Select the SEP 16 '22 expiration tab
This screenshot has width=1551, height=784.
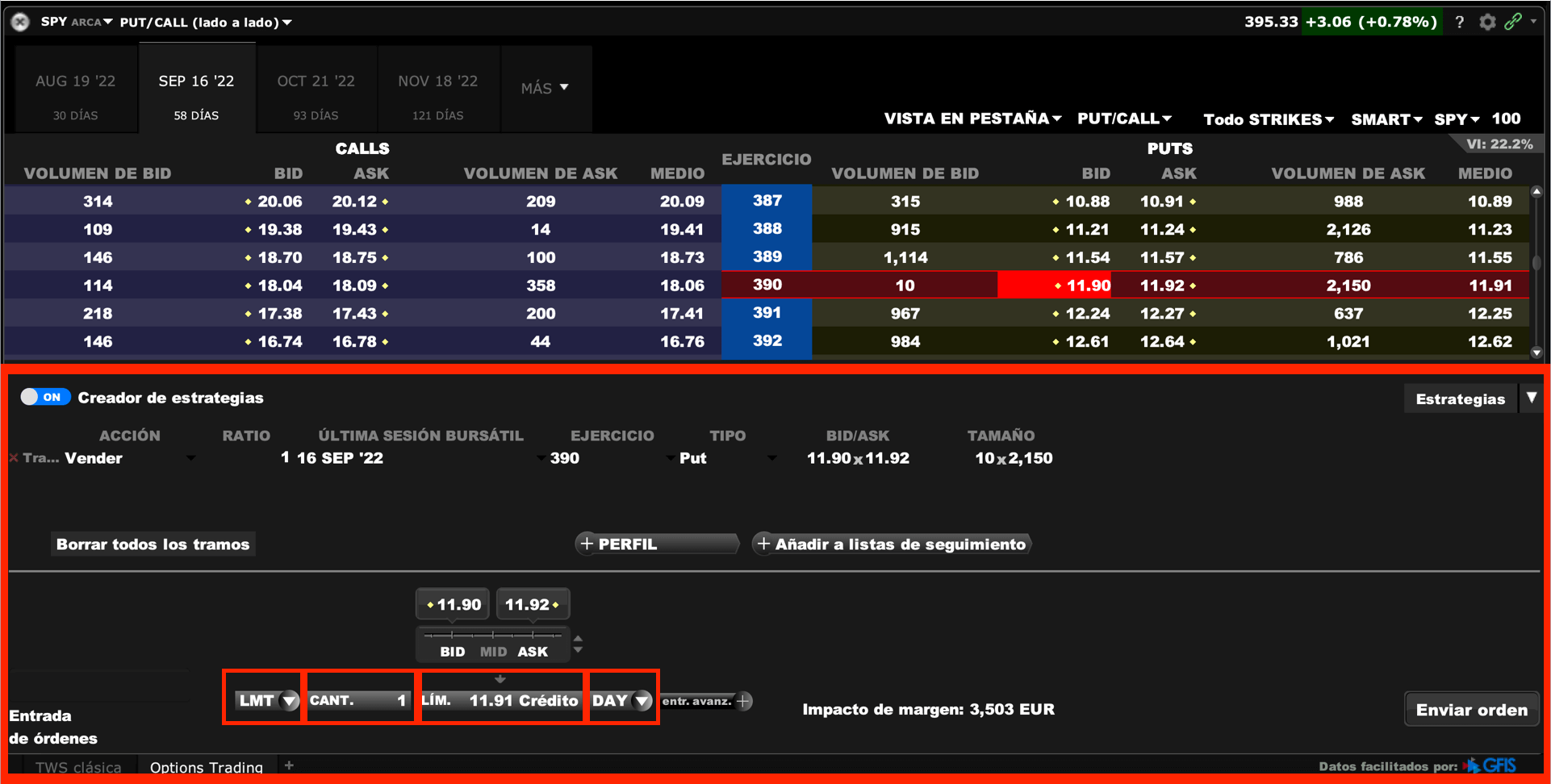coord(197,88)
